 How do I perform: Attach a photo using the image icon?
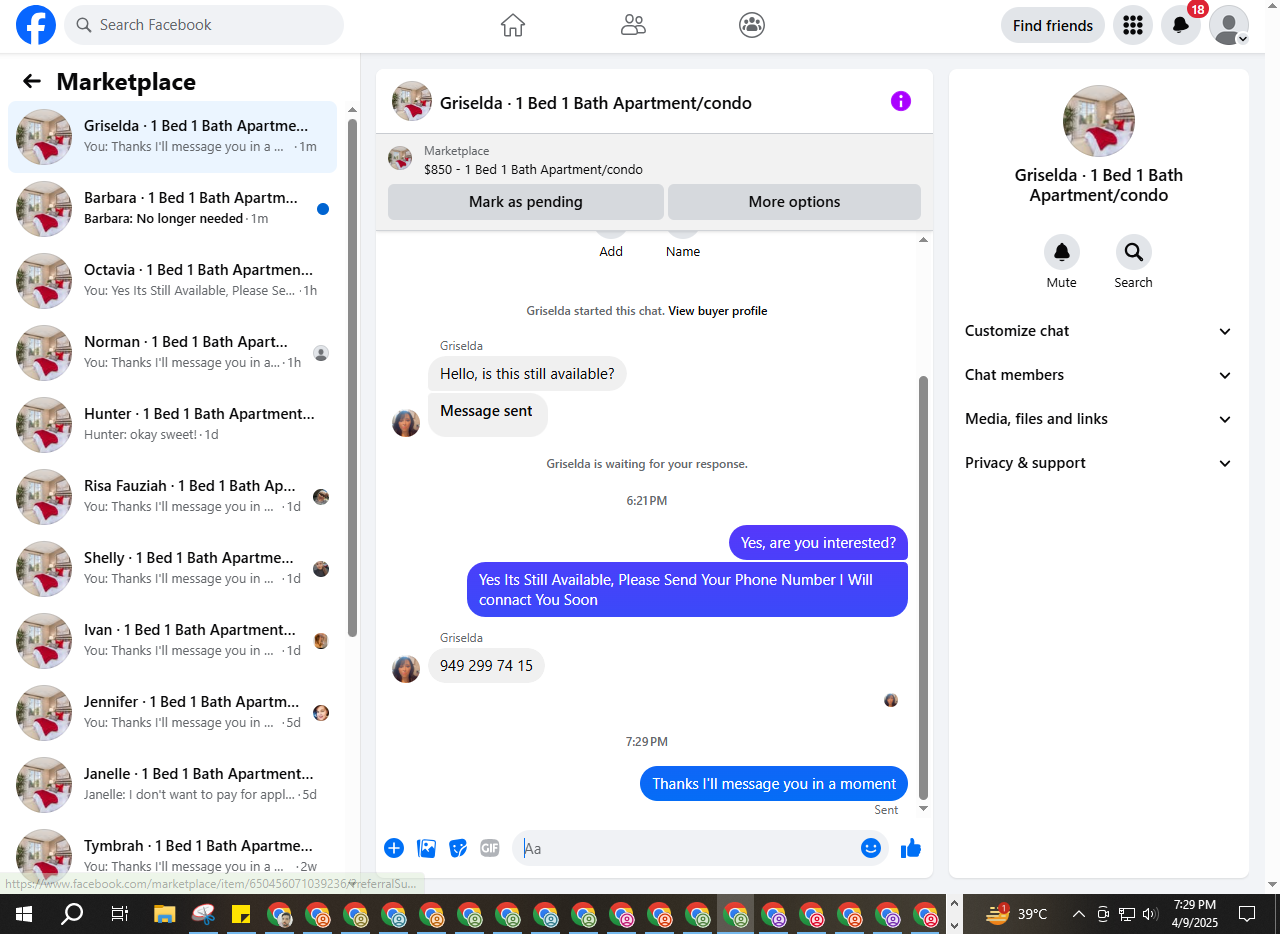click(427, 848)
